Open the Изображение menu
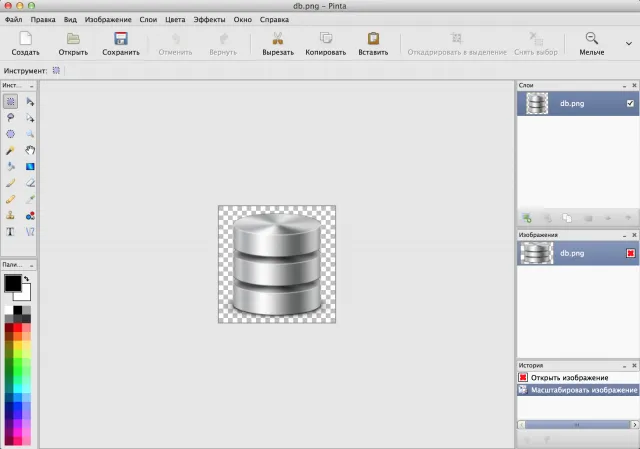 click(108, 20)
